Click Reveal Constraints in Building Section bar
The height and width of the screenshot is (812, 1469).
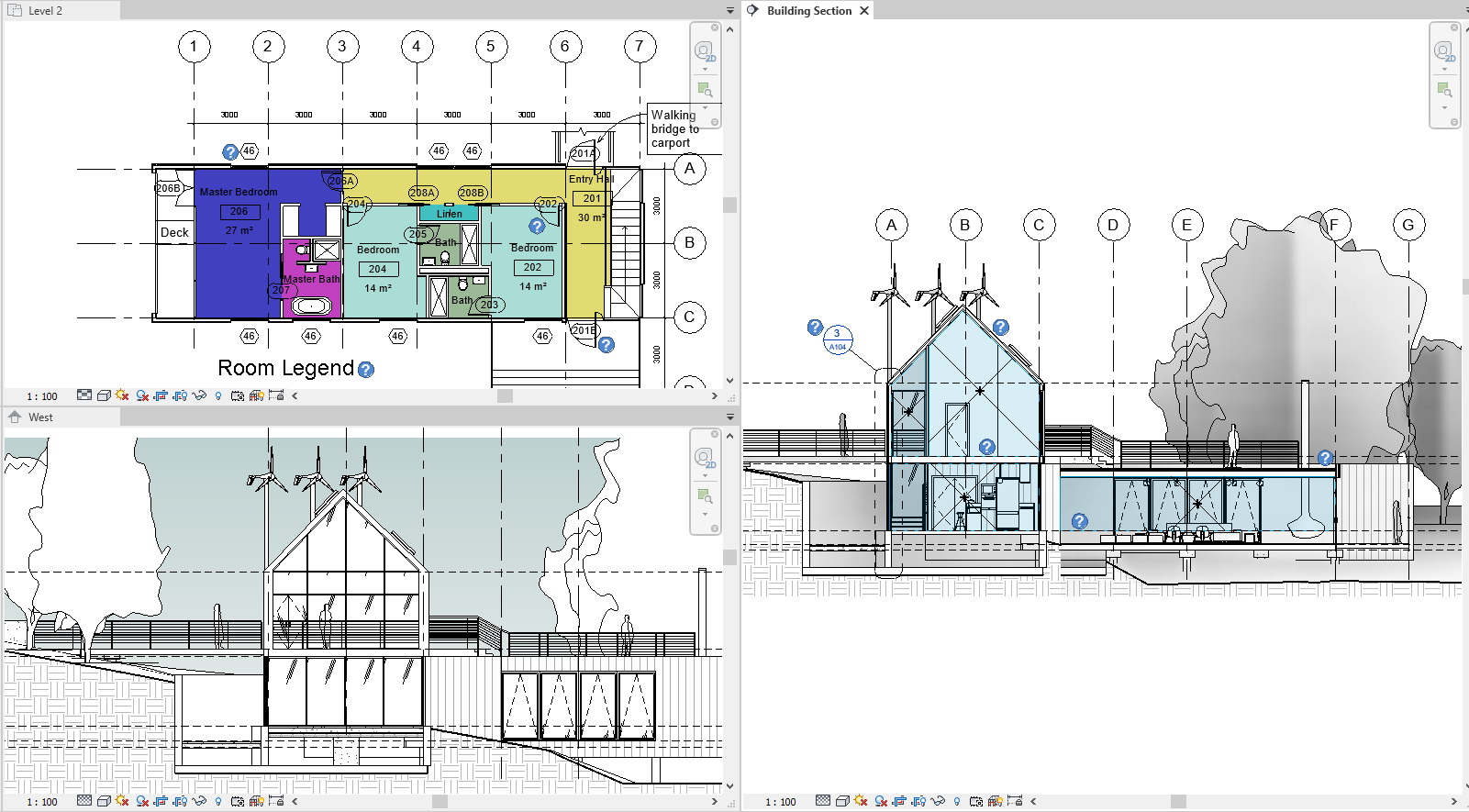coord(1015,801)
